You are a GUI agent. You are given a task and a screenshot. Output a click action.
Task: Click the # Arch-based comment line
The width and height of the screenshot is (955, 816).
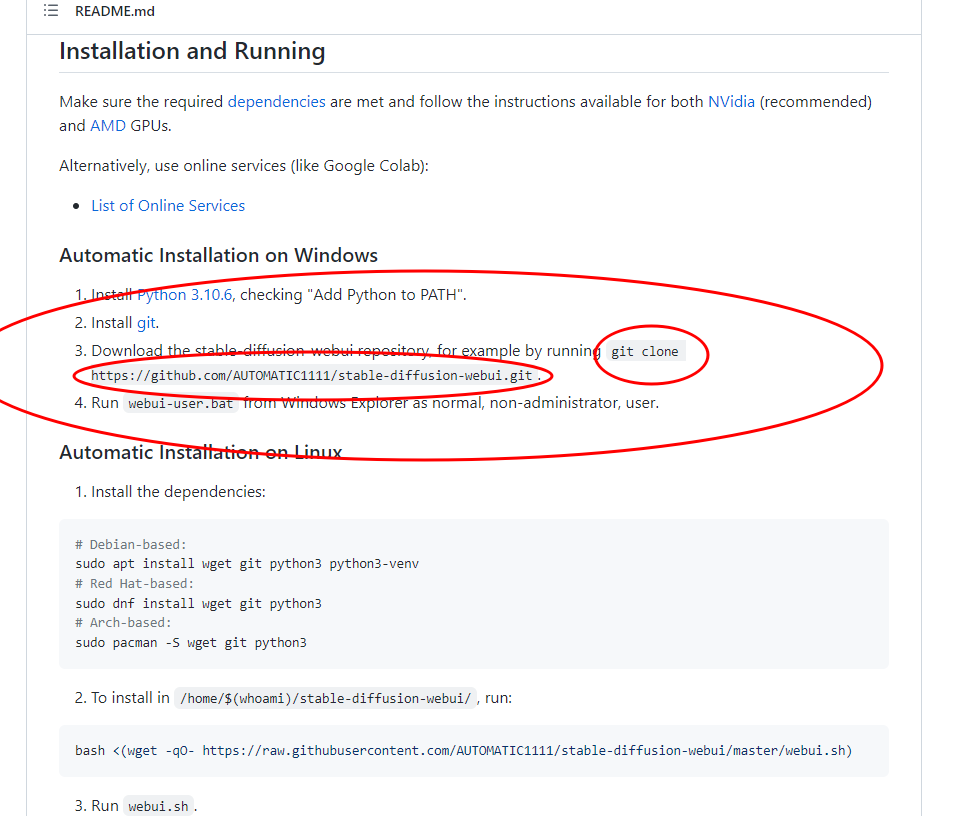click(x=123, y=622)
